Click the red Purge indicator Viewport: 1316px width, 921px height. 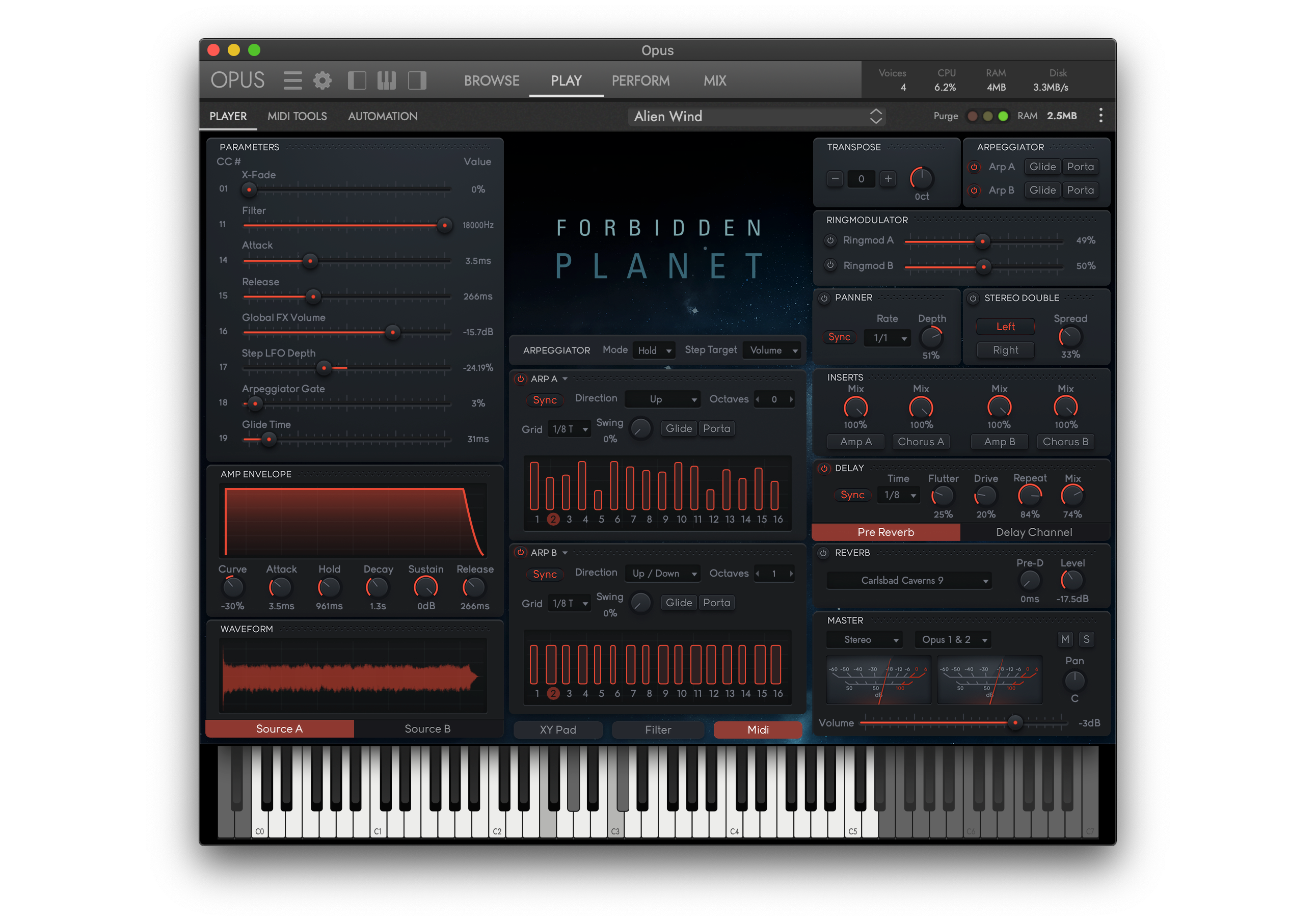(972, 116)
